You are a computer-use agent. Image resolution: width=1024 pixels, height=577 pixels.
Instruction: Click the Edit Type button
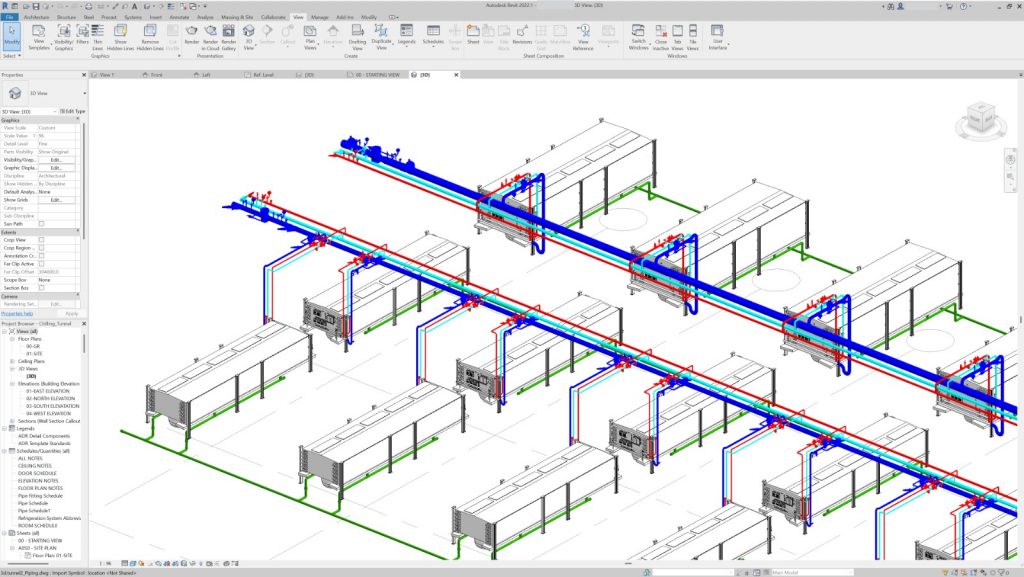pos(72,112)
